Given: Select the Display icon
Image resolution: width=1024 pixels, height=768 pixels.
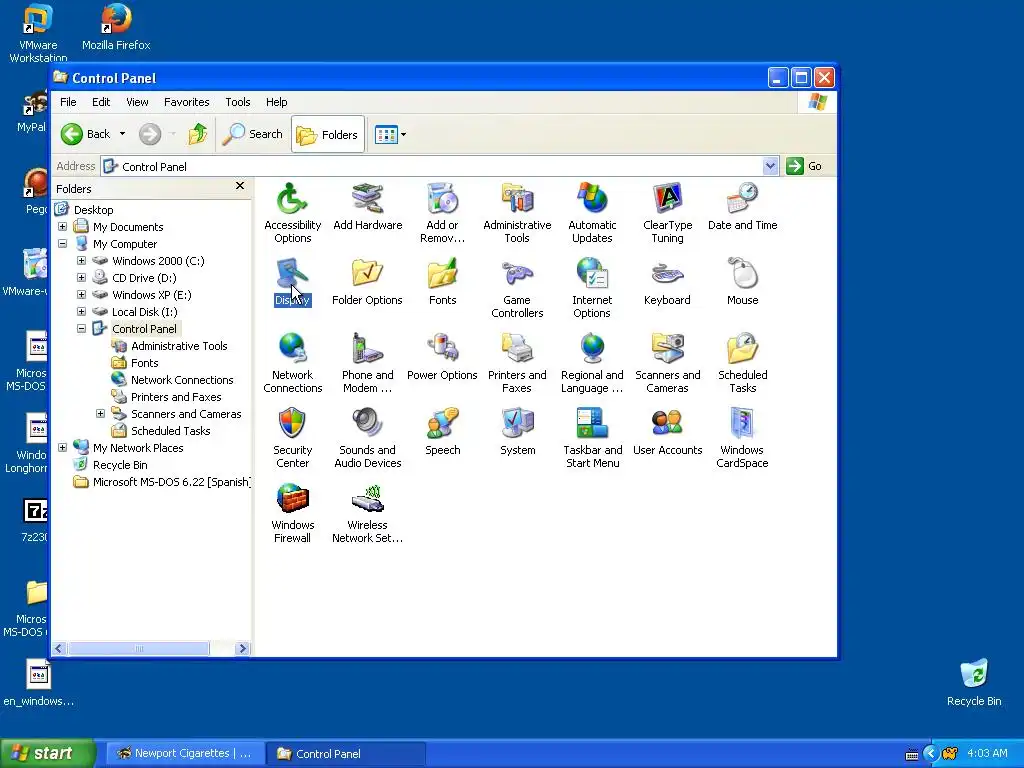Looking at the screenshot, I should tap(292, 281).
